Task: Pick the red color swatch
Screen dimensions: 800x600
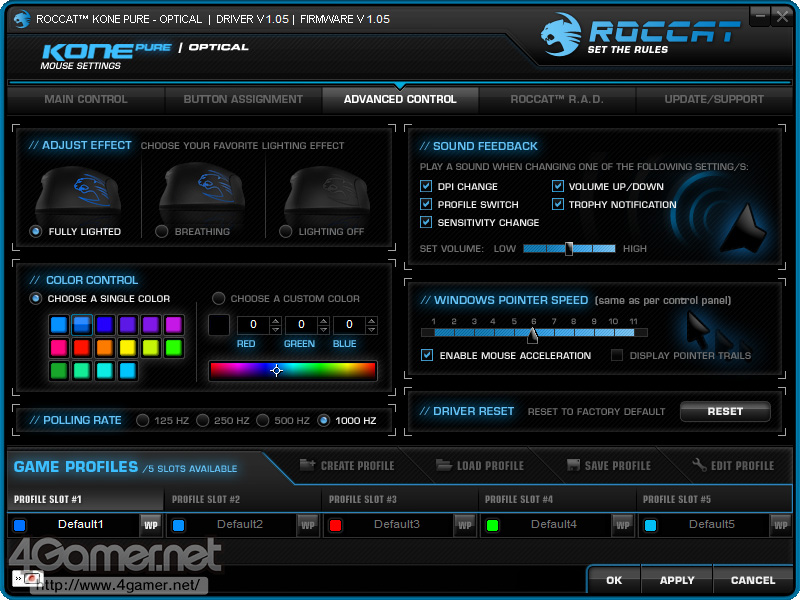Action: pyautogui.click(x=82, y=348)
